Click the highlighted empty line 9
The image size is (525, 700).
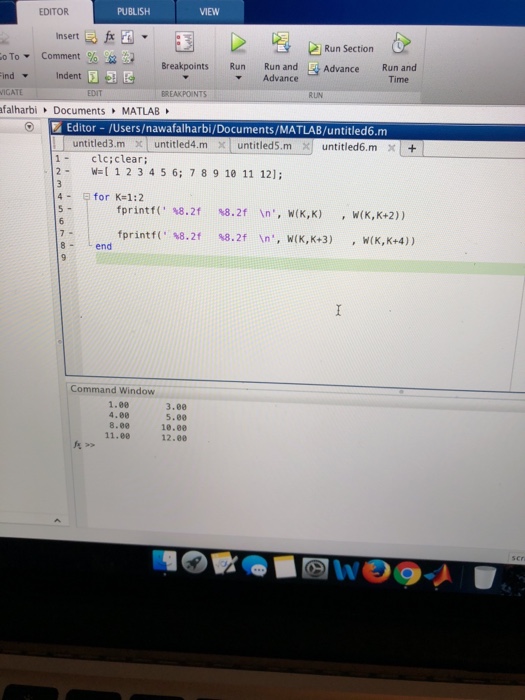coord(310,263)
